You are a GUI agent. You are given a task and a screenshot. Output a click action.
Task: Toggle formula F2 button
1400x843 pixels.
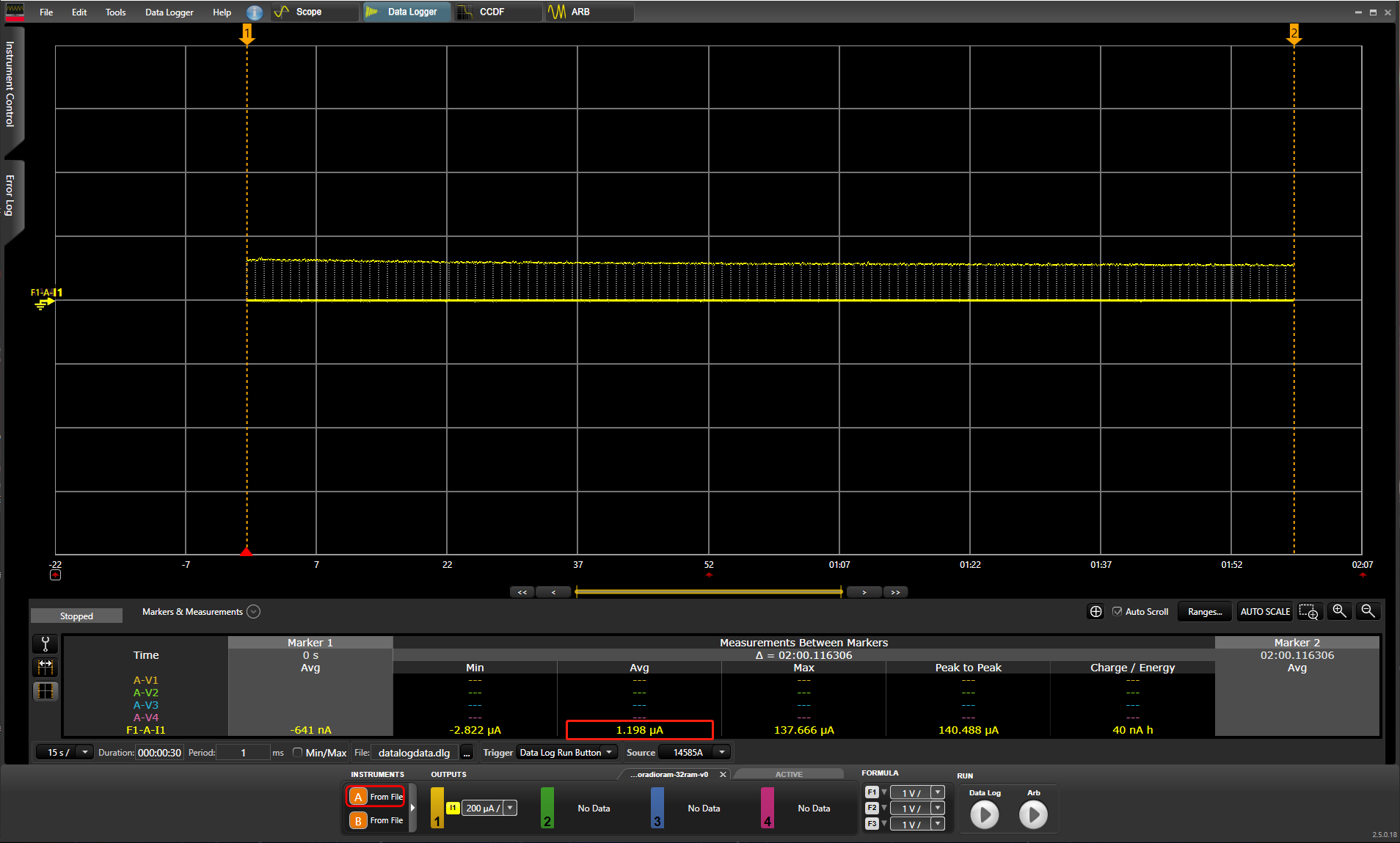[x=872, y=808]
